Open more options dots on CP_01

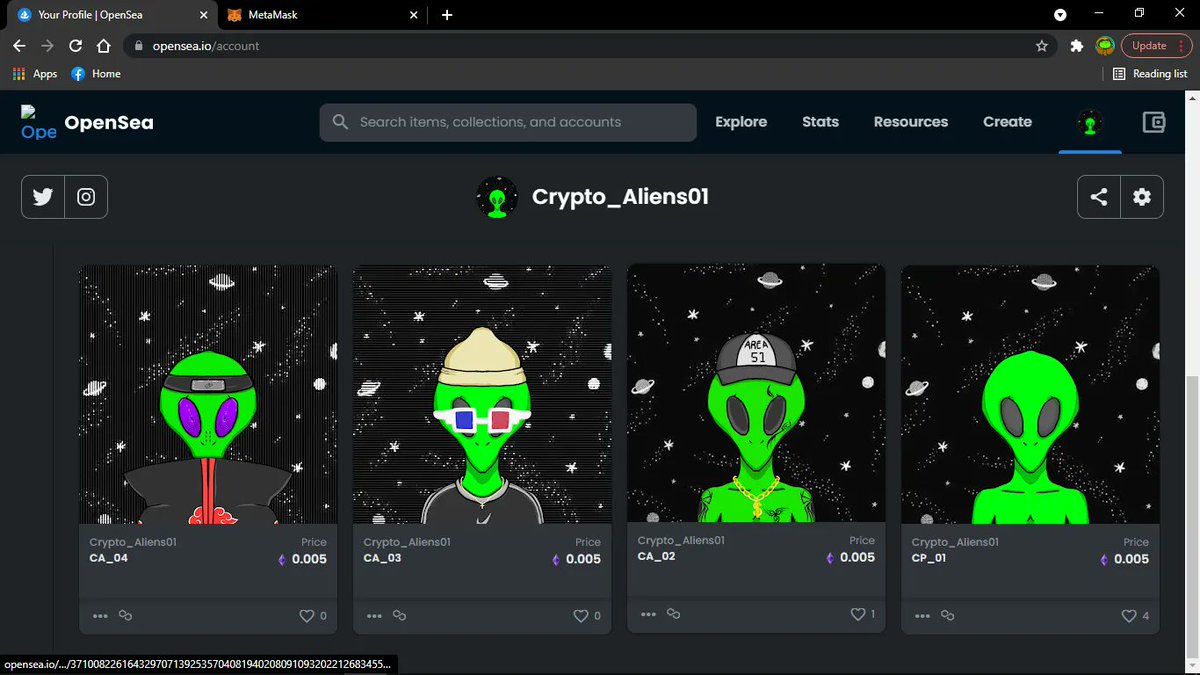pos(922,616)
